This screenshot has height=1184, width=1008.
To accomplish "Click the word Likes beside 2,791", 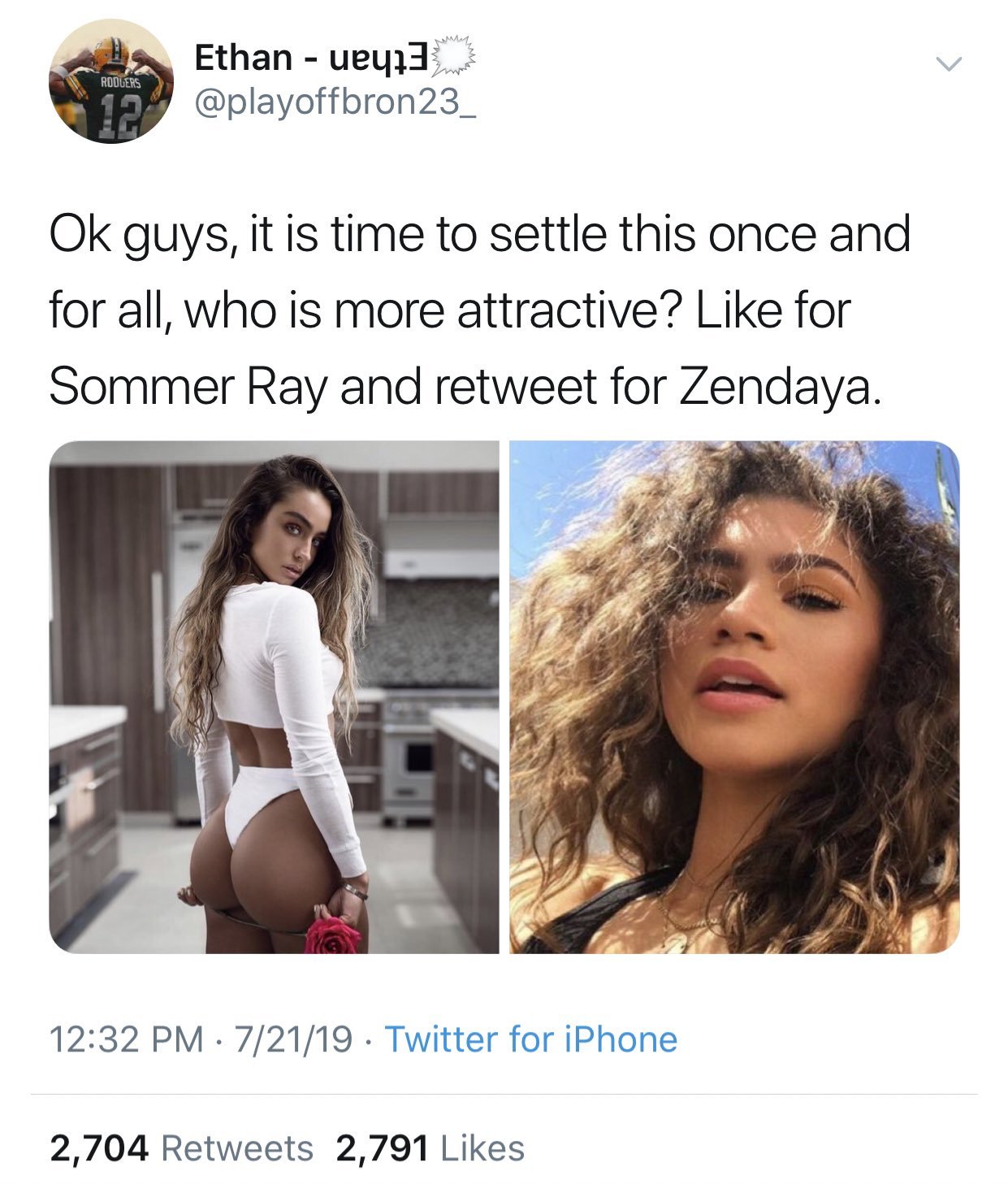I will pyautogui.click(x=482, y=1148).
